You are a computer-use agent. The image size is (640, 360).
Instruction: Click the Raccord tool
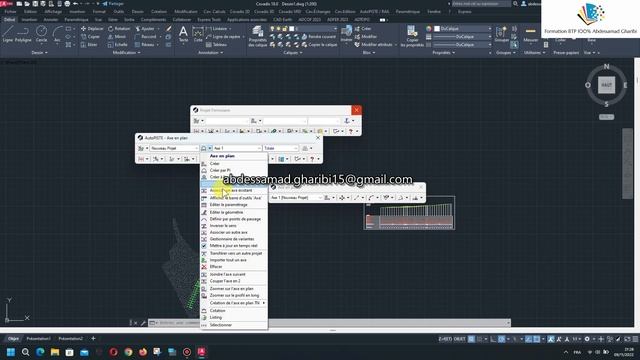[x=145, y=37]
